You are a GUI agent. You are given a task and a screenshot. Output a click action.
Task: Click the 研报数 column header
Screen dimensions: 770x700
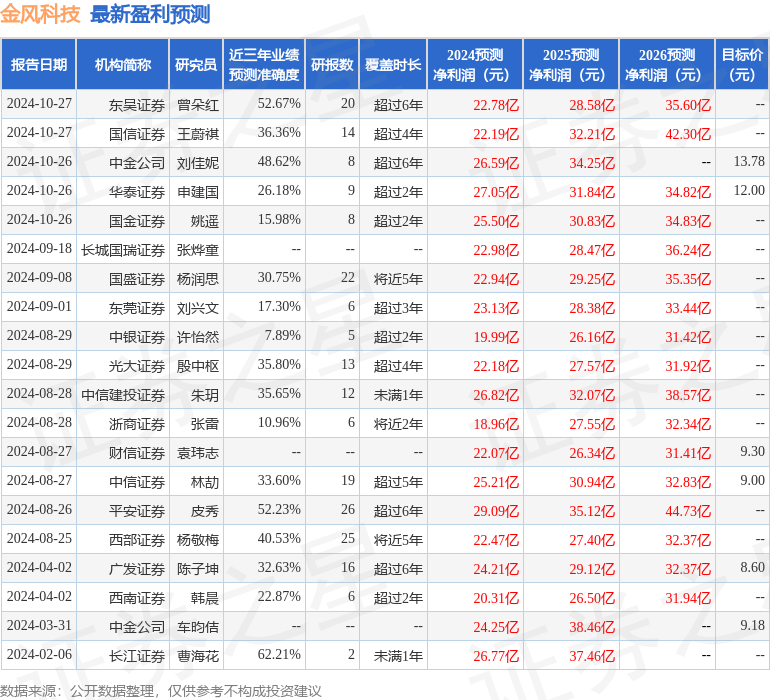[x=332, y=64]
